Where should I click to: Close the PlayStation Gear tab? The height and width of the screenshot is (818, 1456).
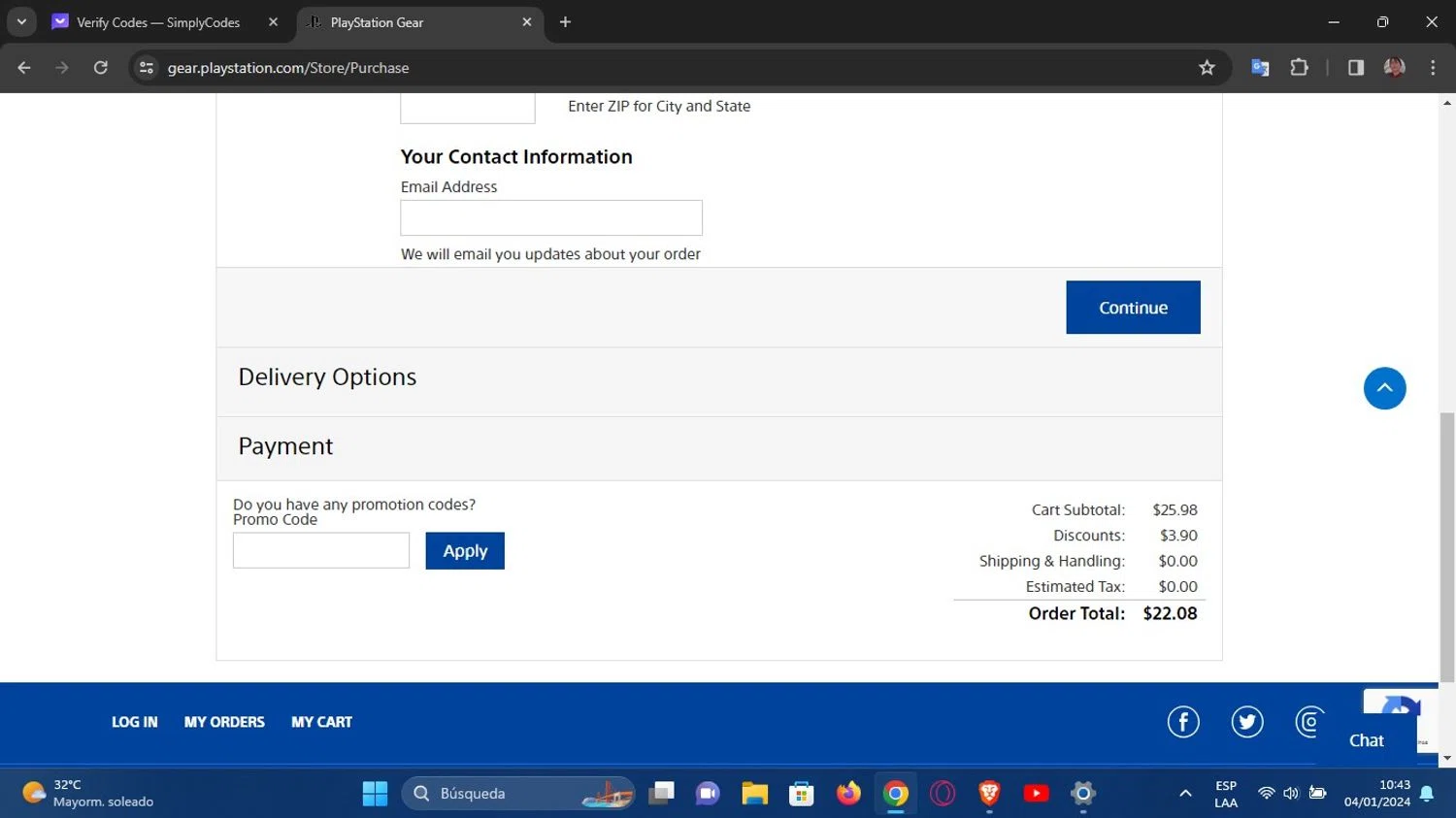click(x=527, y=22)
